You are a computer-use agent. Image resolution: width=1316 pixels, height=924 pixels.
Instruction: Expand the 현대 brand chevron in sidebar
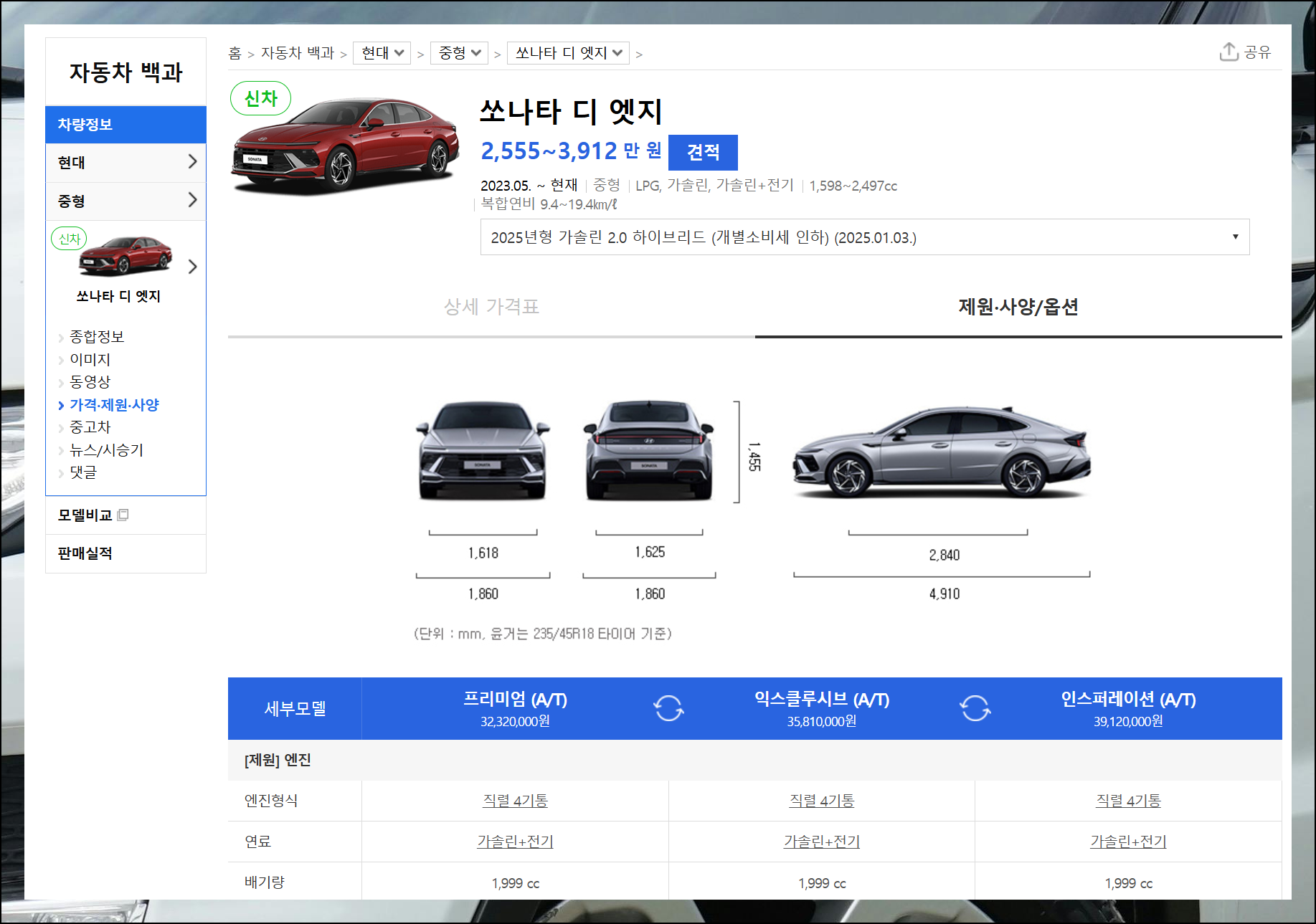tap(192, 161)
